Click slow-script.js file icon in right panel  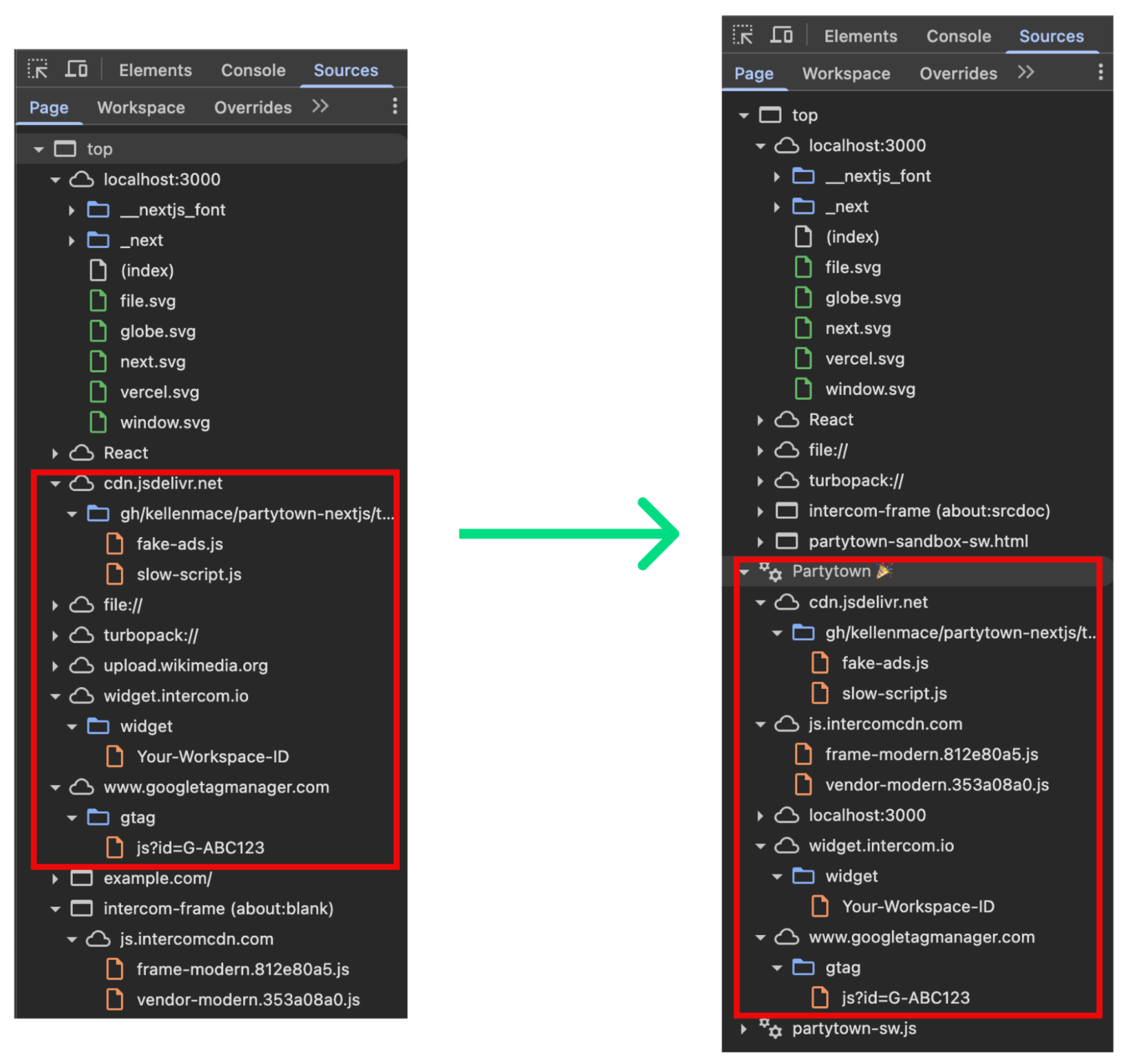(x=820, y=693)
